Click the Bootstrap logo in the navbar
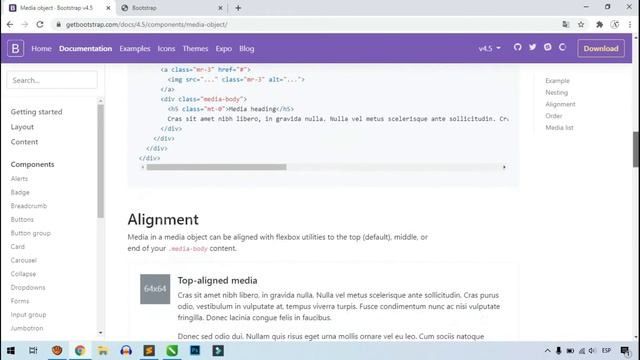The image size is (640, 360). tap(16, 48)
